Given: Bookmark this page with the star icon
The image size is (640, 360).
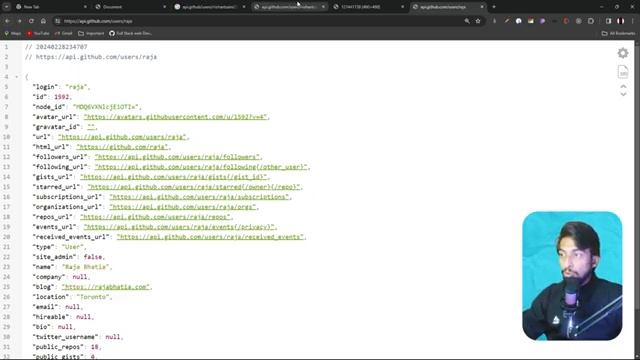Looking at the screenshot, I should [x=478, y=21].
